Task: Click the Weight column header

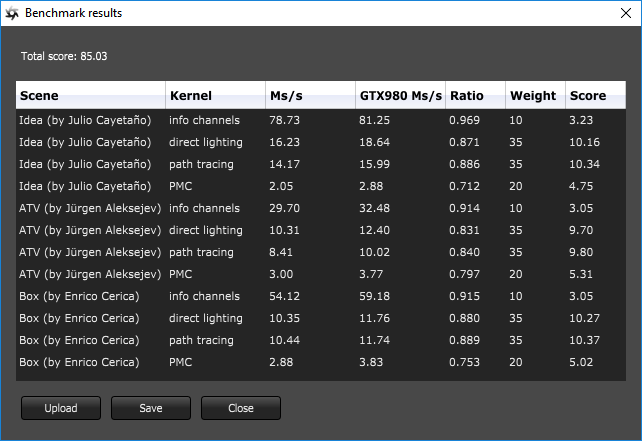Action: 534,96
